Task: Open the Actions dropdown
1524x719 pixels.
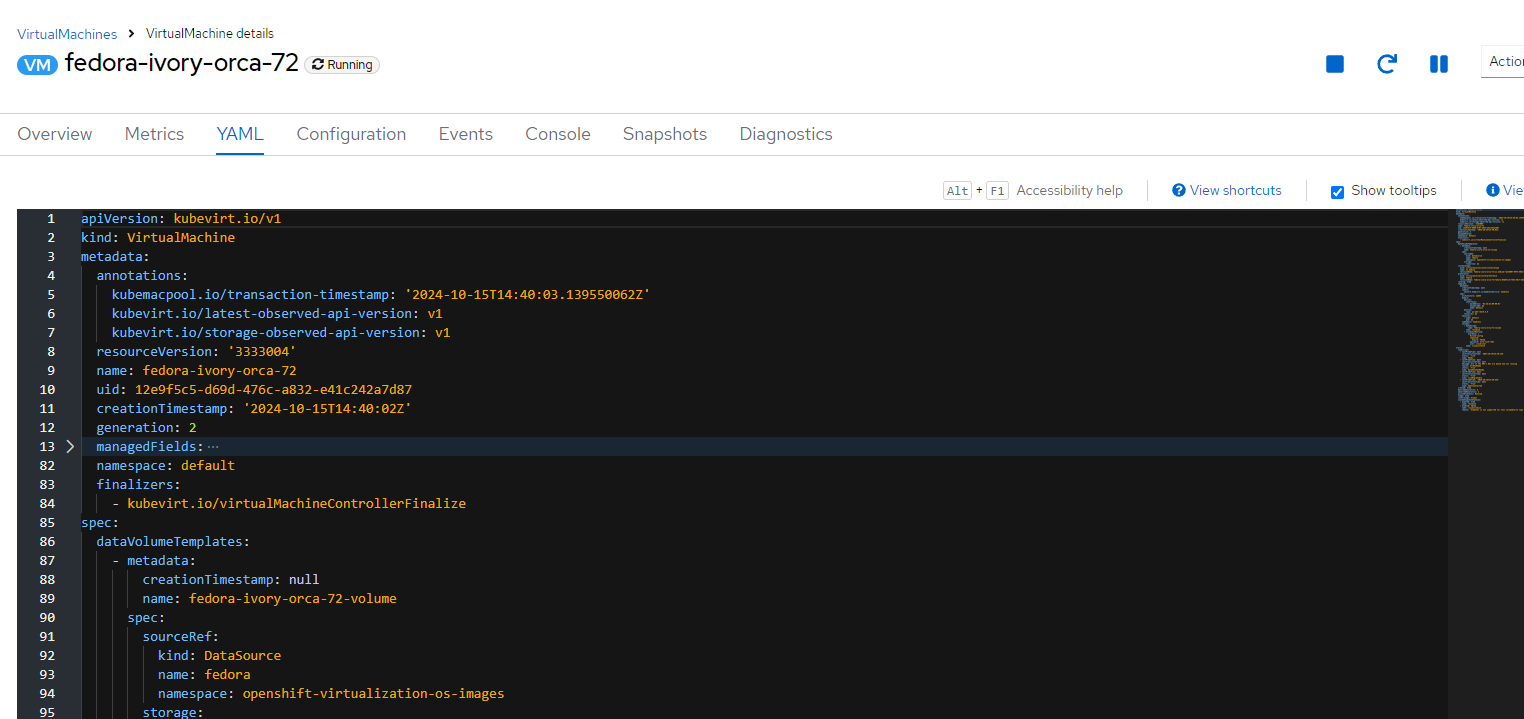Action: coord(1503,62)
